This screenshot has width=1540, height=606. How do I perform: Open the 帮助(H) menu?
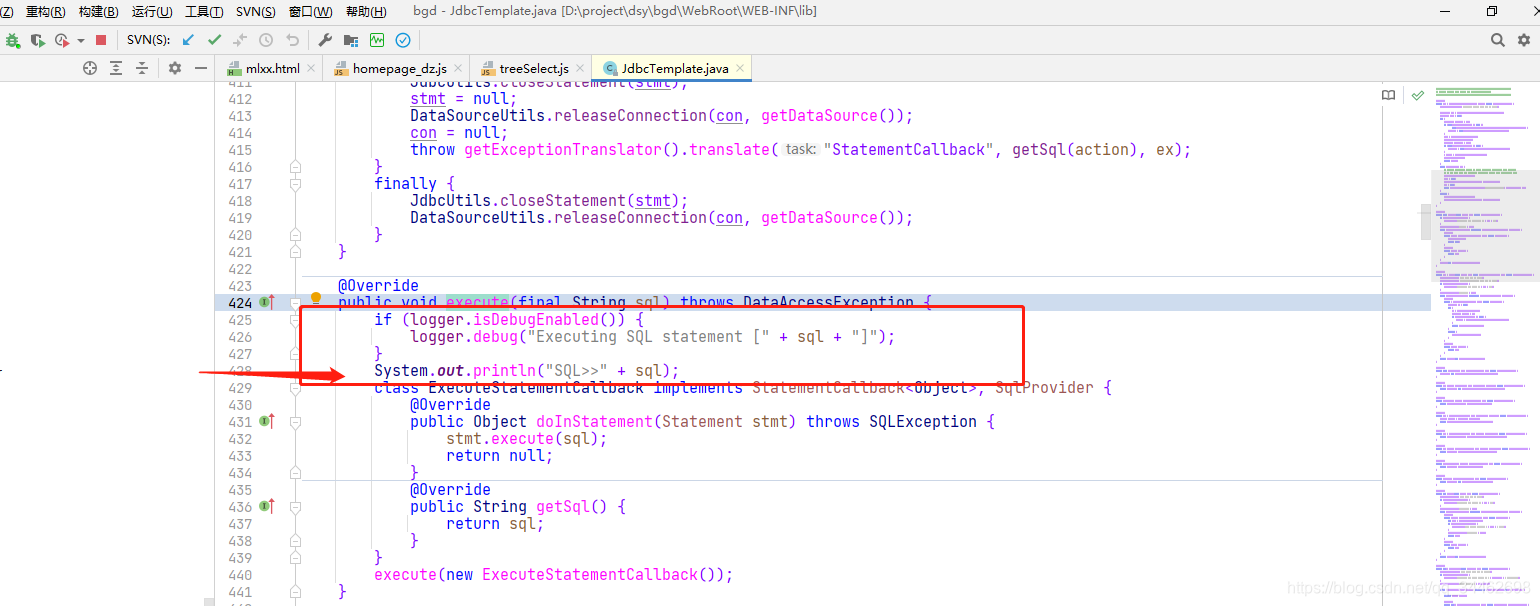point(366,12)
